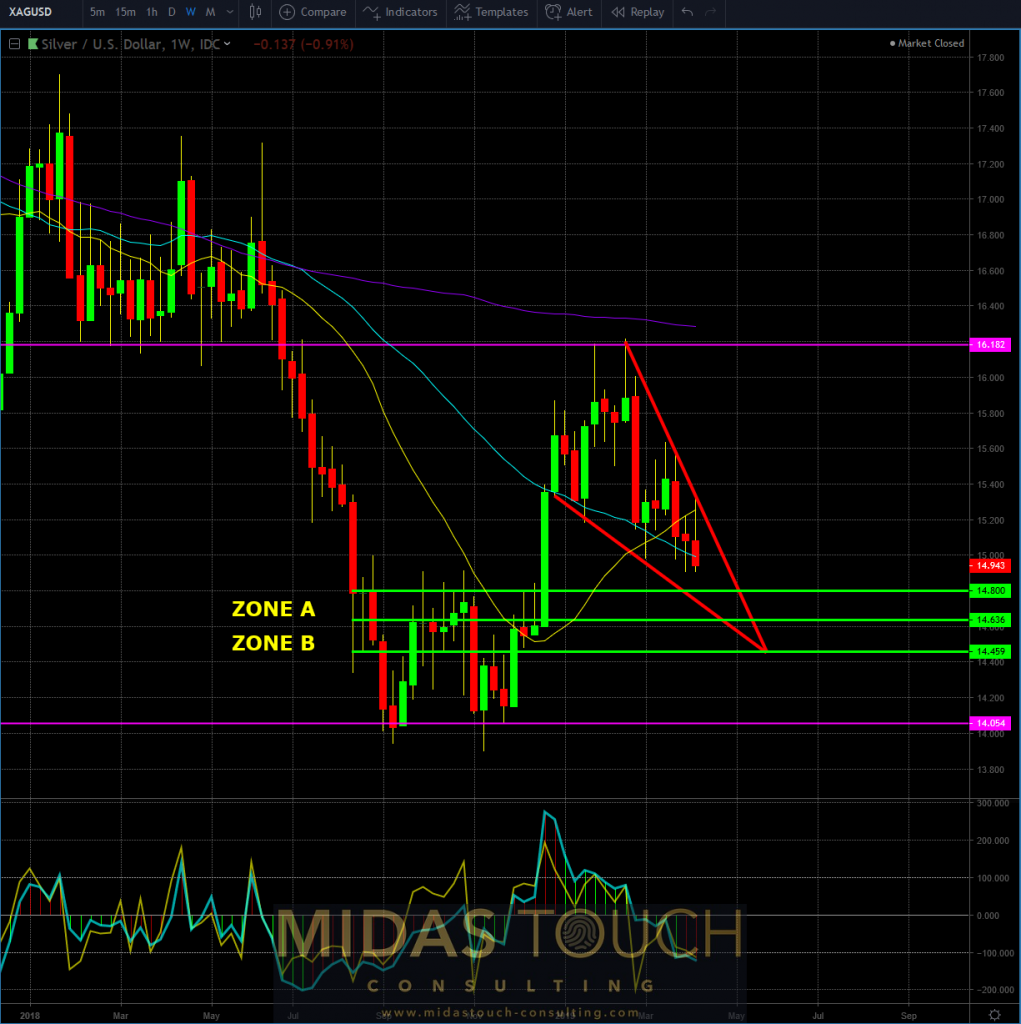Open the Indicators panel

pyautogui.click(x=400, y=12)
